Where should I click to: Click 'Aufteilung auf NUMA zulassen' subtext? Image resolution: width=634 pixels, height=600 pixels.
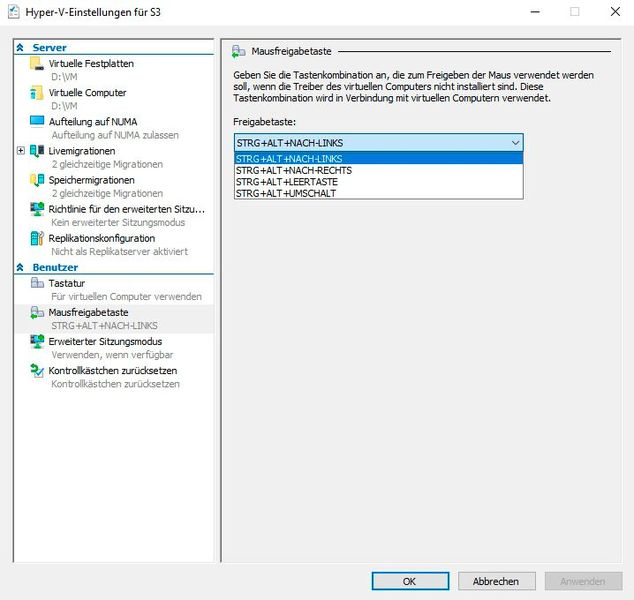tap(115, 135)
